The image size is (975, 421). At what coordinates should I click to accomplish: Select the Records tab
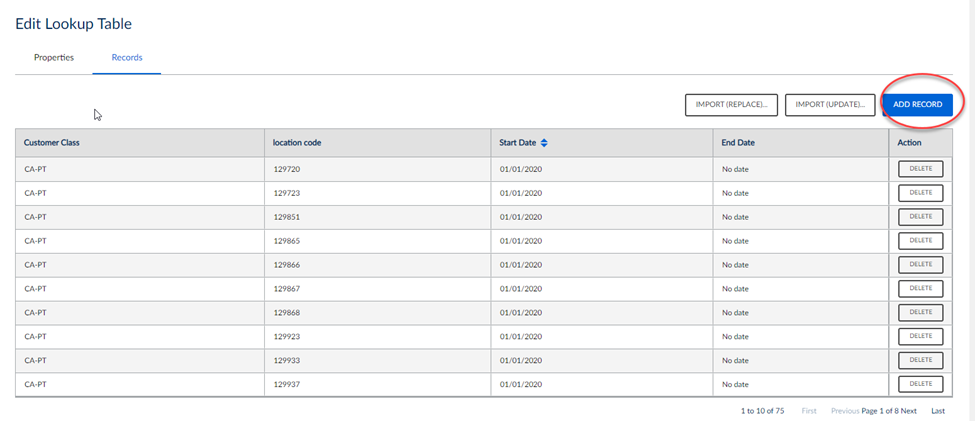(x=127, y=58)
